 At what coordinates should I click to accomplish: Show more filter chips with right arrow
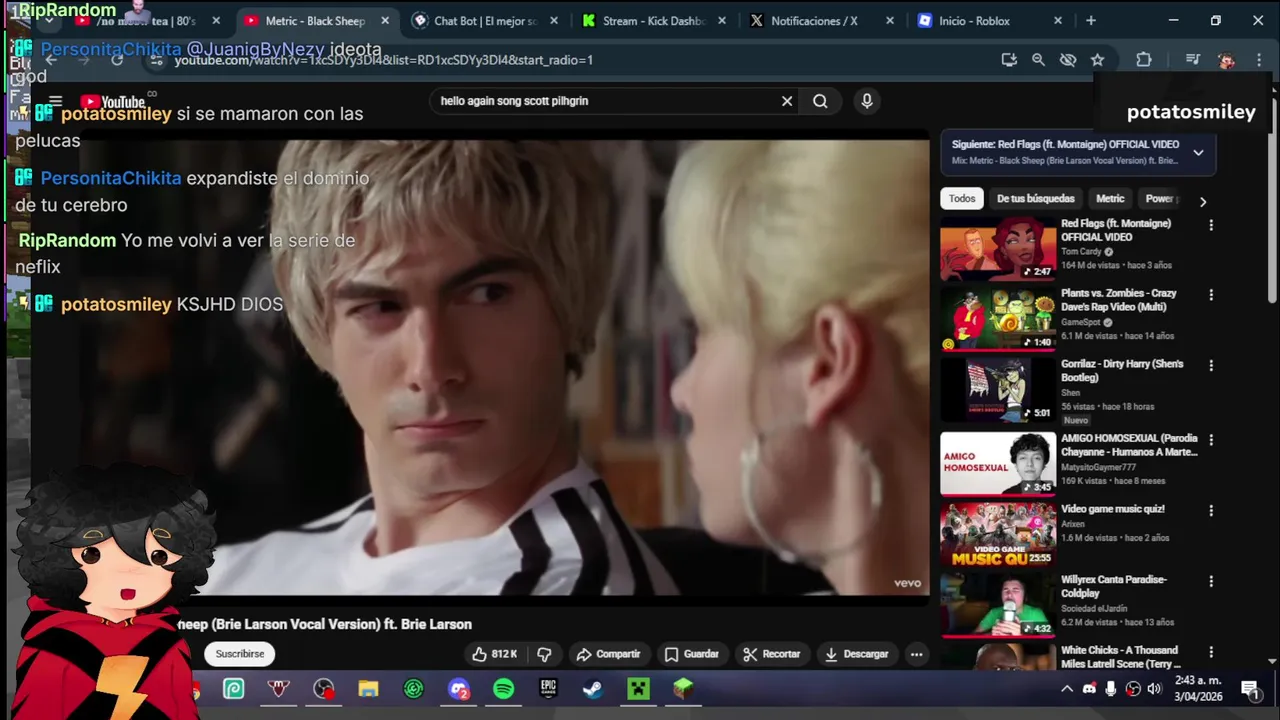point(1203,201)
